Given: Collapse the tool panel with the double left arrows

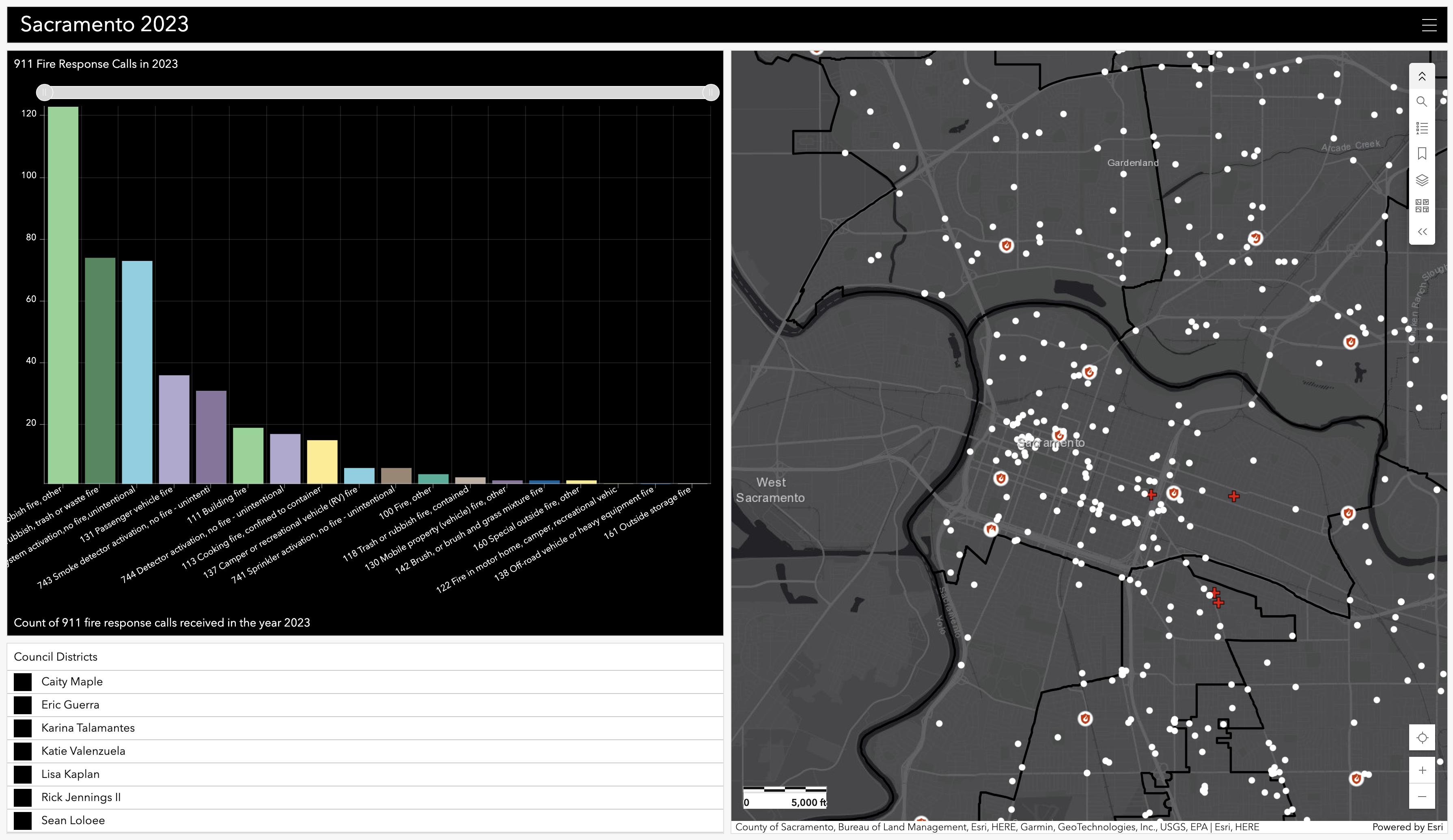Looking at the screenshot, I should click(x=1422, y=232).
